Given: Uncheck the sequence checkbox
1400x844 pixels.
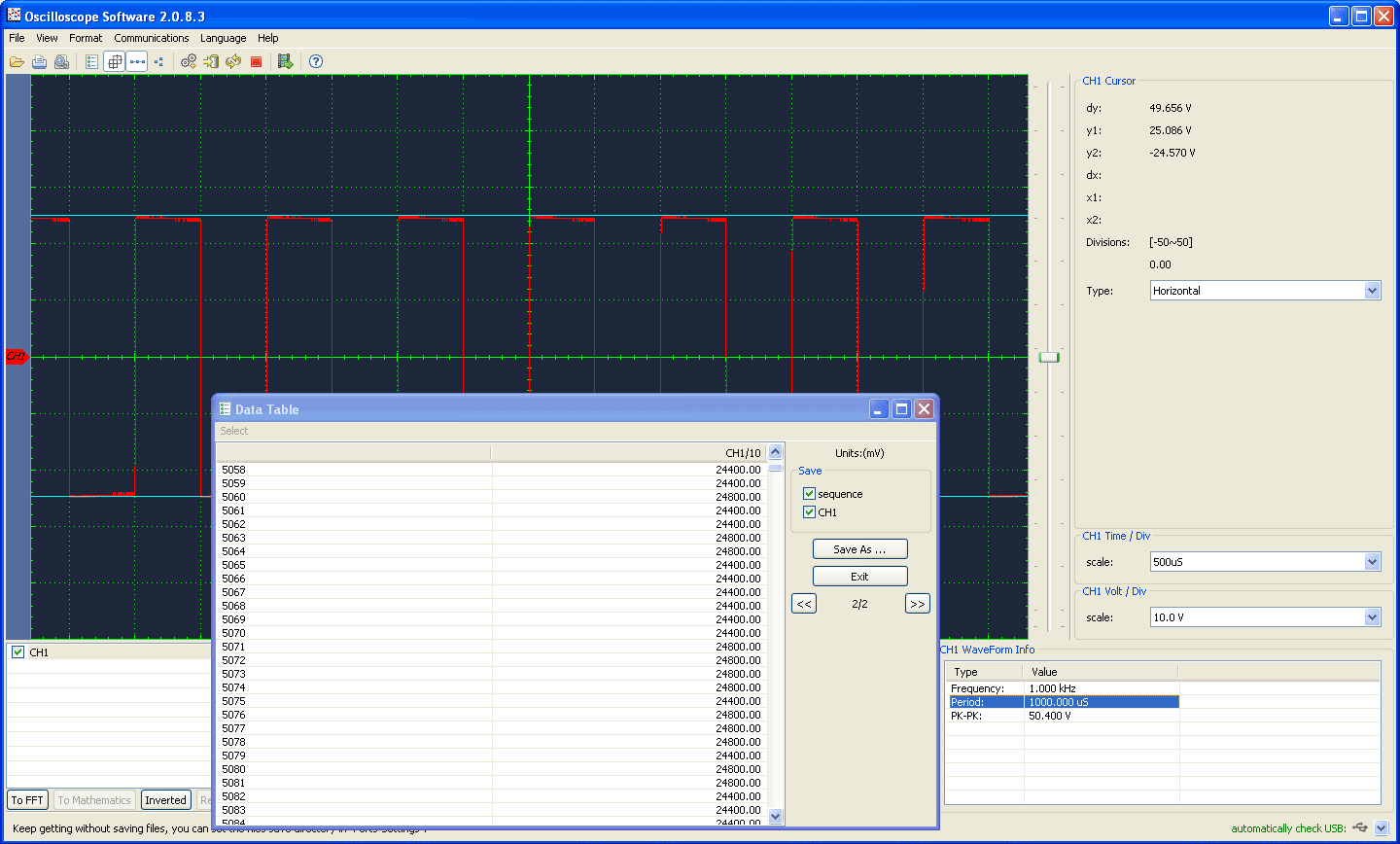Looking at the screenshot, I should click(x=809, y=494).
